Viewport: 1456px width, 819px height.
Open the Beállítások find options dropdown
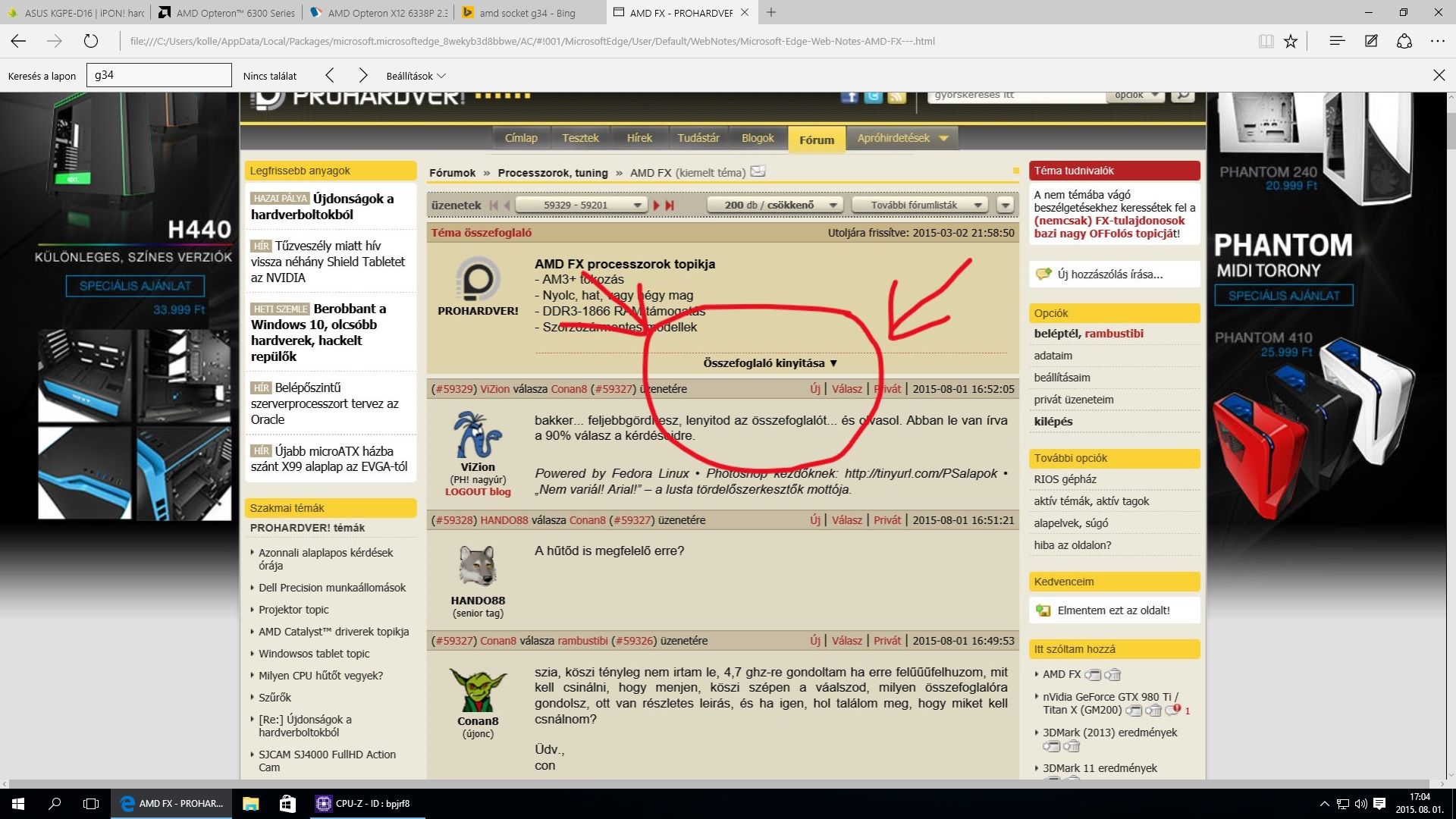pos(416,76)
